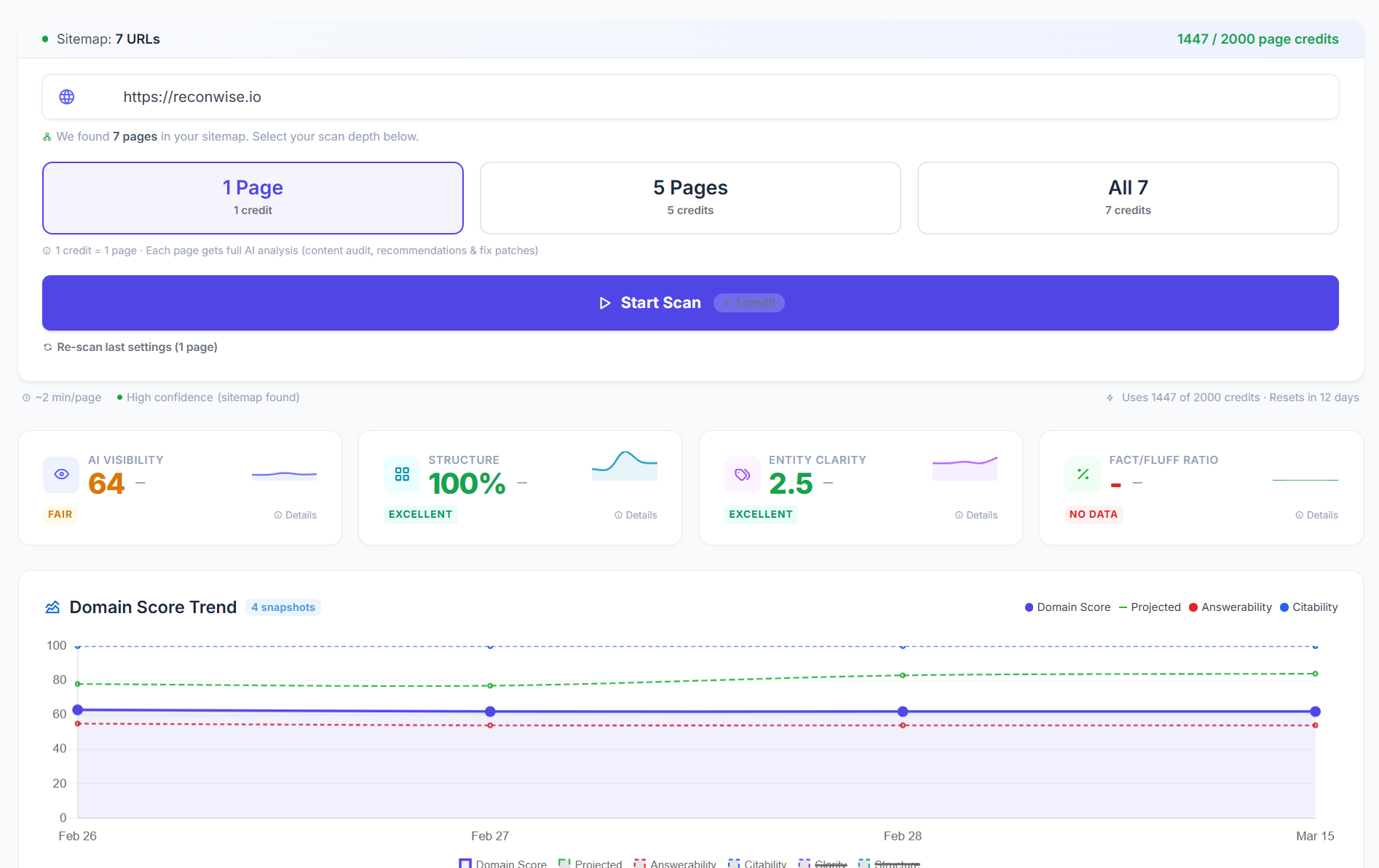This screenshot has height=868, width=1379.
Task: Click the website URL input field
Action: pos(721,97)
